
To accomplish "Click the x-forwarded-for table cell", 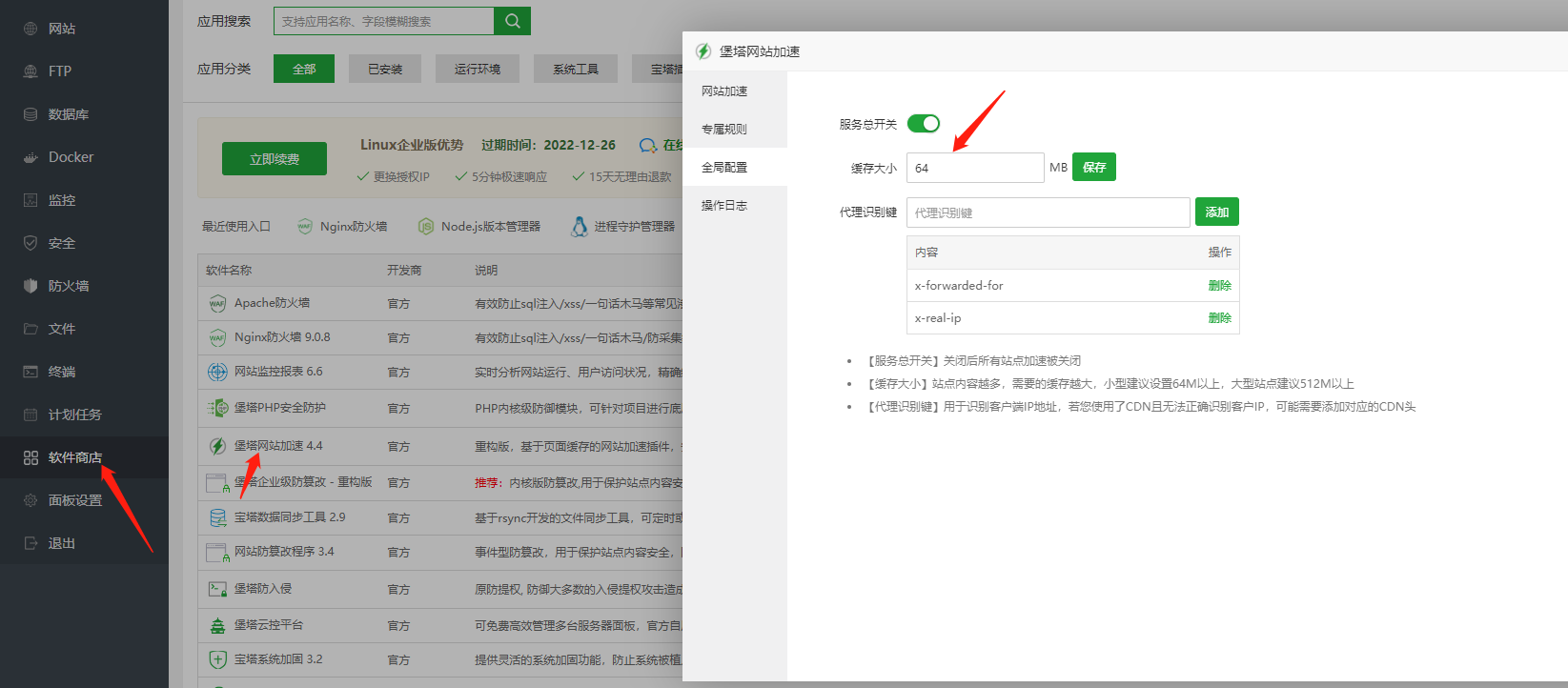I will tap(959, 285).
